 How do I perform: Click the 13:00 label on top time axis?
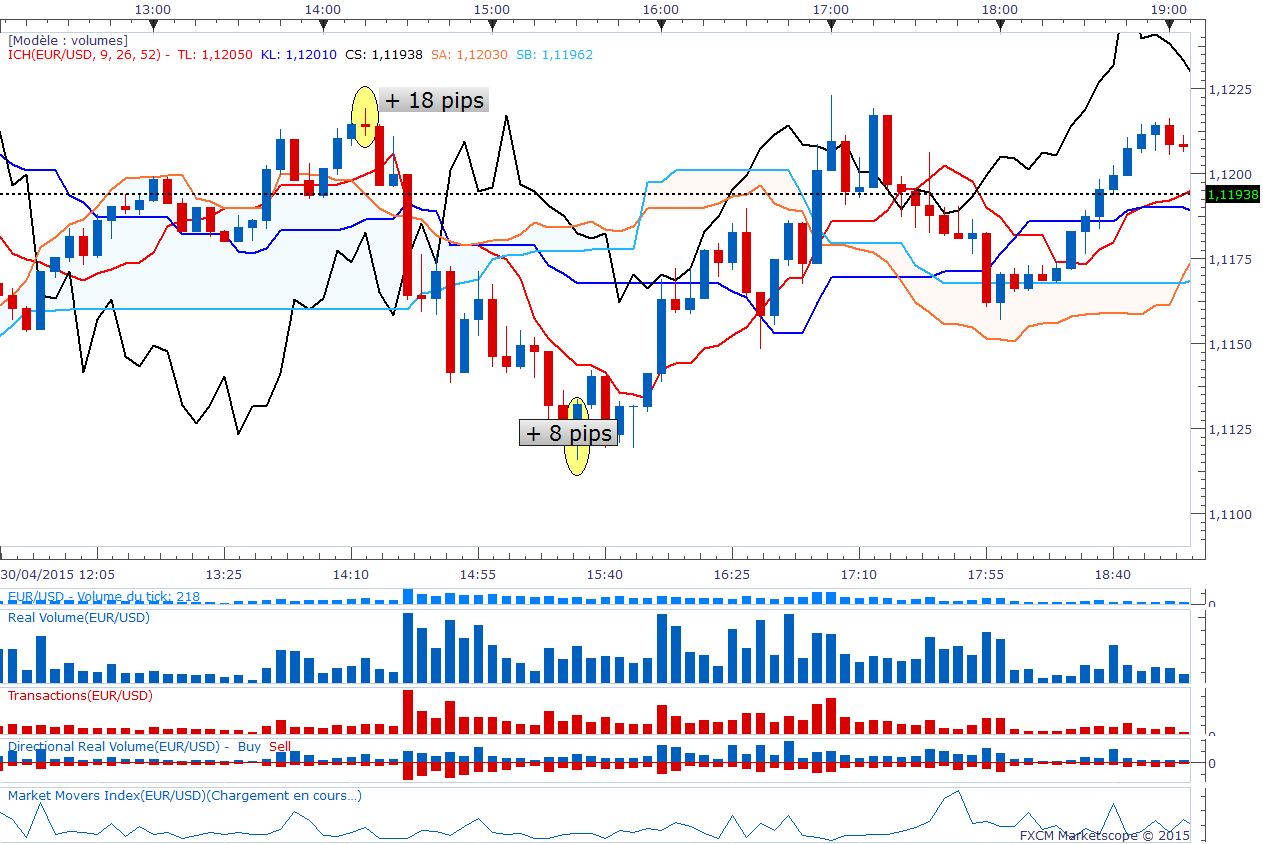[152, 9]
